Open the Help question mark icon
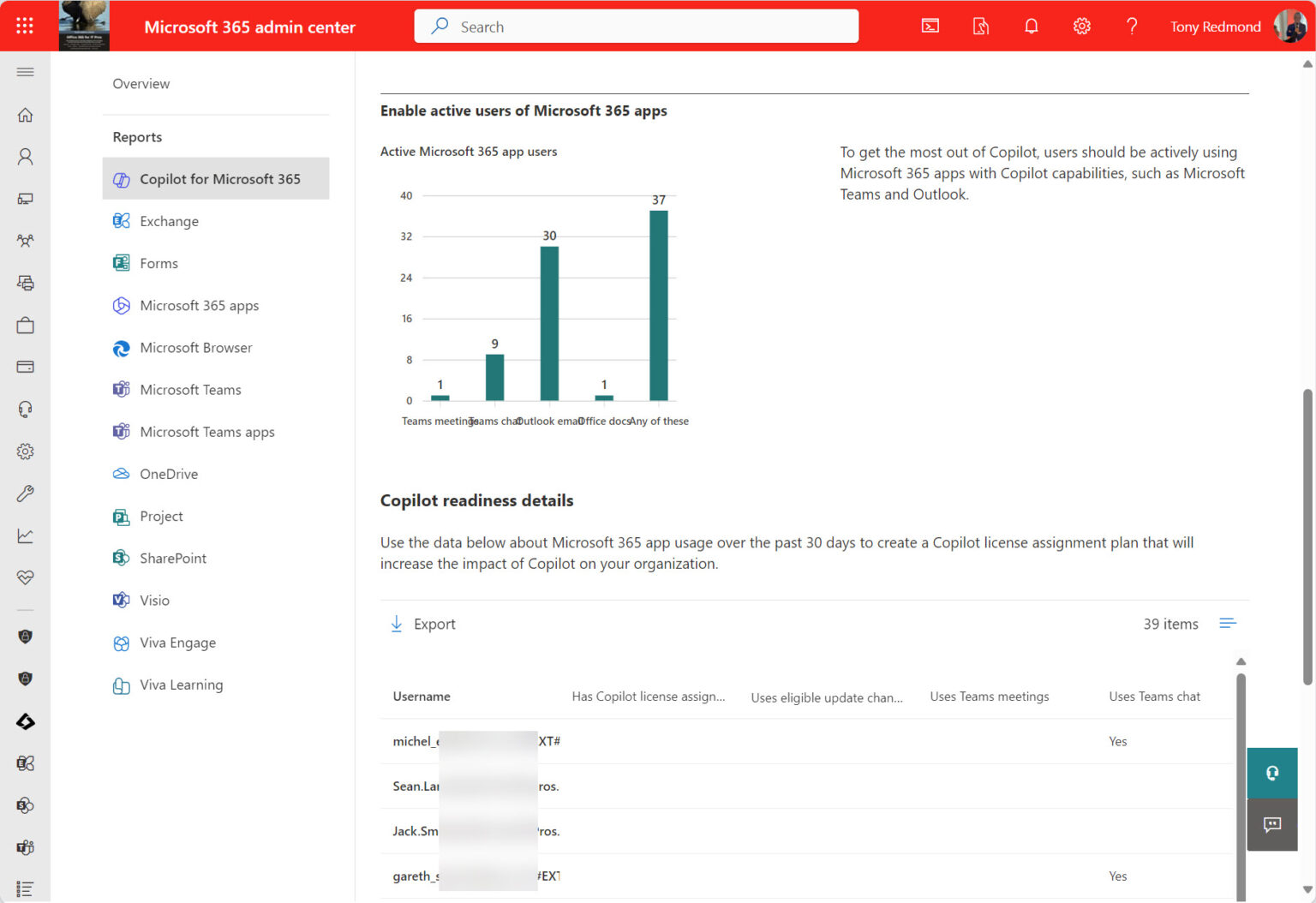Viewport: 1316px width, 903px height. point(1132,26)
